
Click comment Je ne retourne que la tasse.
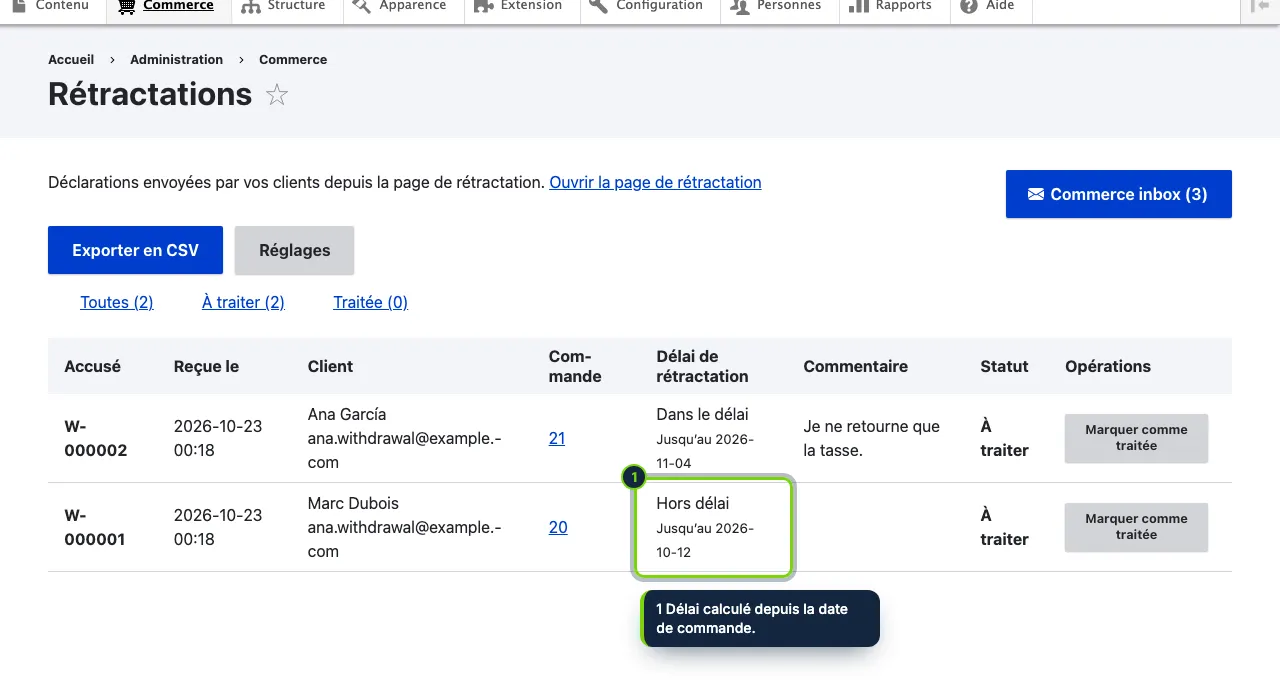[871, 438]
